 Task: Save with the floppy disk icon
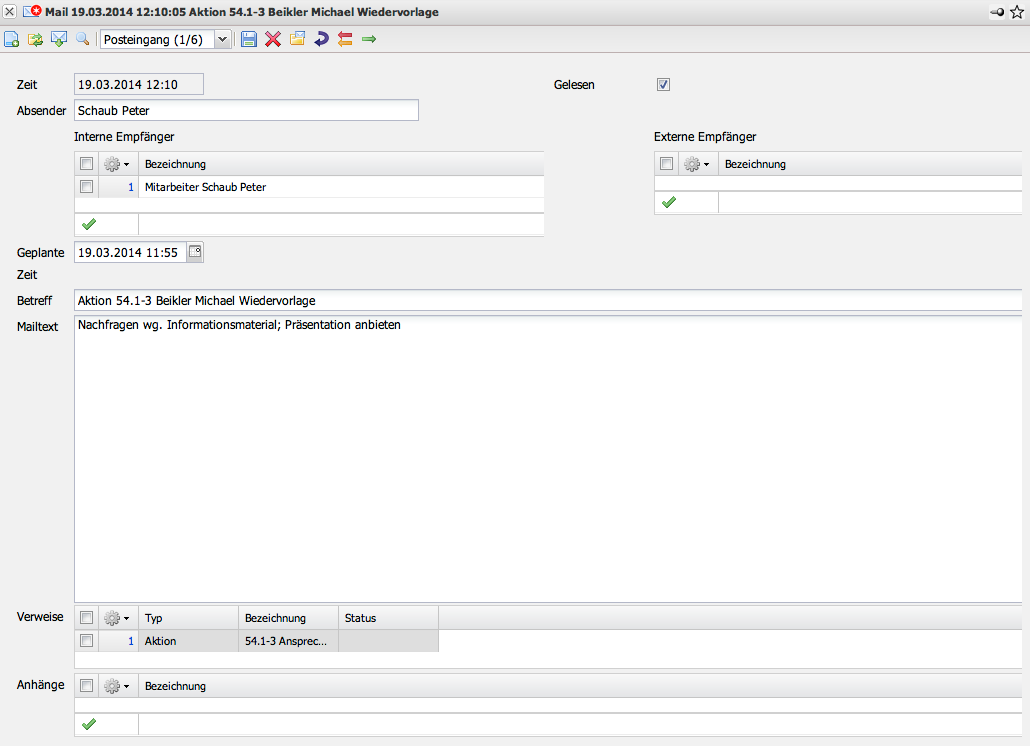click(x=249, y=39)
